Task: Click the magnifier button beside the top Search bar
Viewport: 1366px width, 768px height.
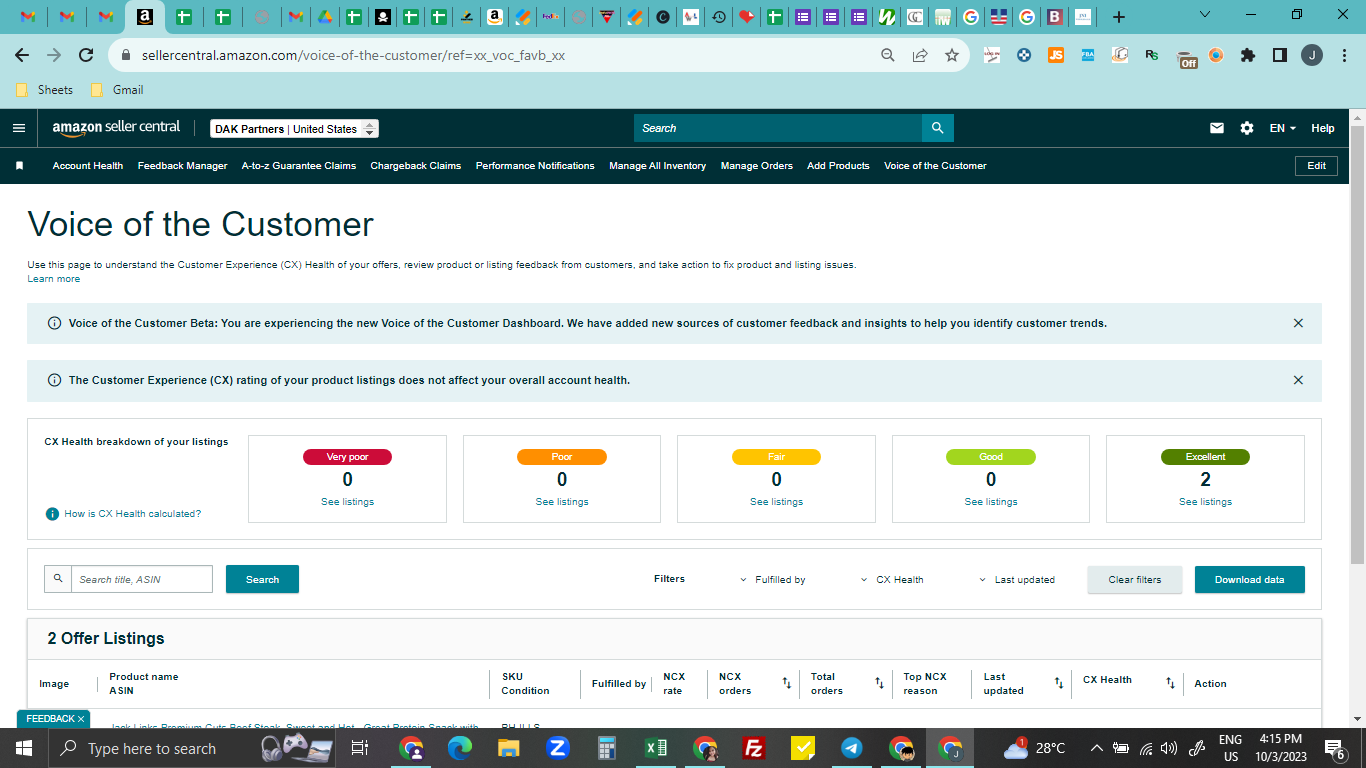Action: point(937,128)
